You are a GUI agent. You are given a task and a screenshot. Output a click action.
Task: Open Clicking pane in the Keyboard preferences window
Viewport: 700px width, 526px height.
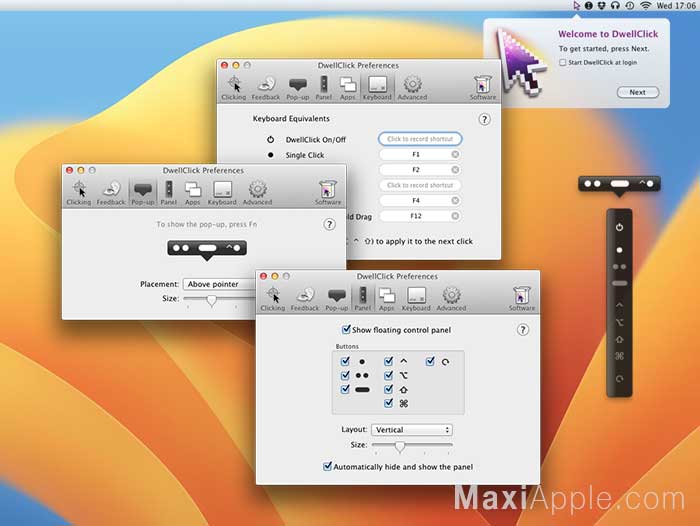pyautogui.click(x=233, y=88)
